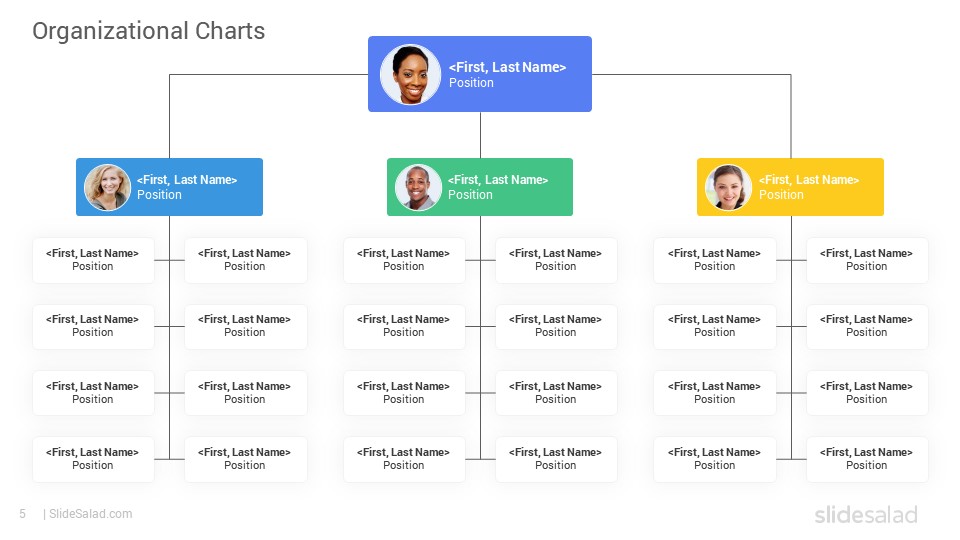Select first-row right card under green box
Image resolution: width=960 pixels, height=540 pixels.
coord(556,260)
